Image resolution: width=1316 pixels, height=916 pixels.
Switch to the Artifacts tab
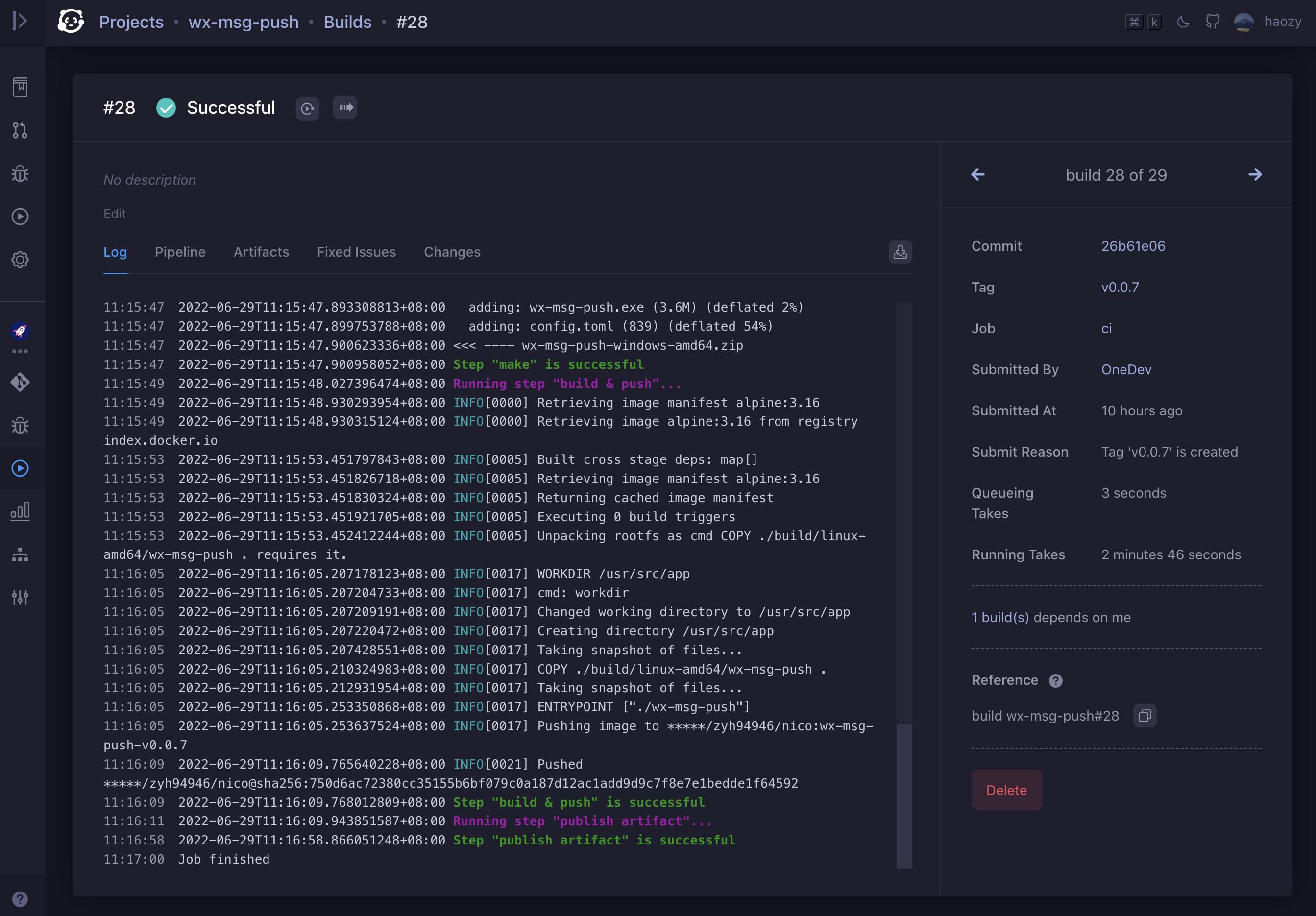pyautogui.click(x=261, y=252)
